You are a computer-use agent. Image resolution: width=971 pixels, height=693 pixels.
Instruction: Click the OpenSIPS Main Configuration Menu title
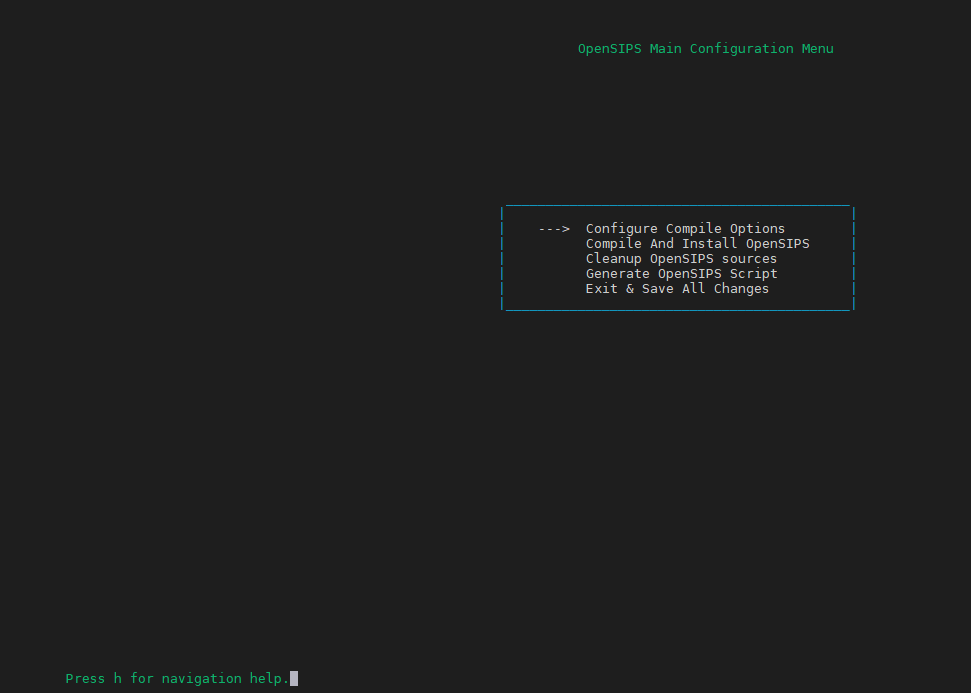(705, 49)
